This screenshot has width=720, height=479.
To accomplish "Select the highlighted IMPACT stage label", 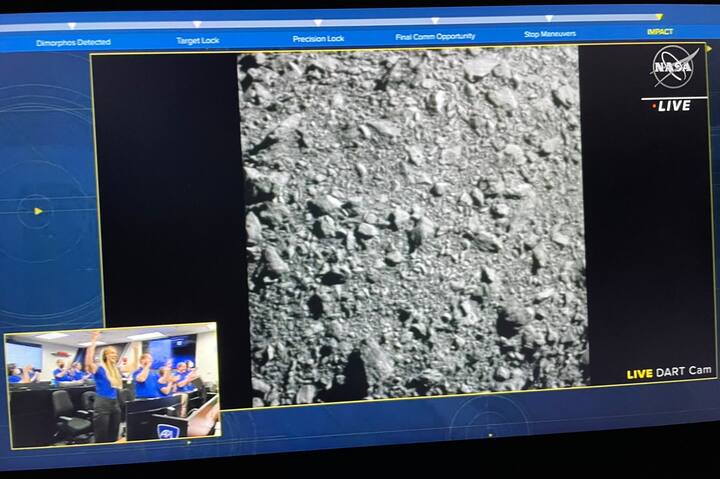I will (660, 32).
